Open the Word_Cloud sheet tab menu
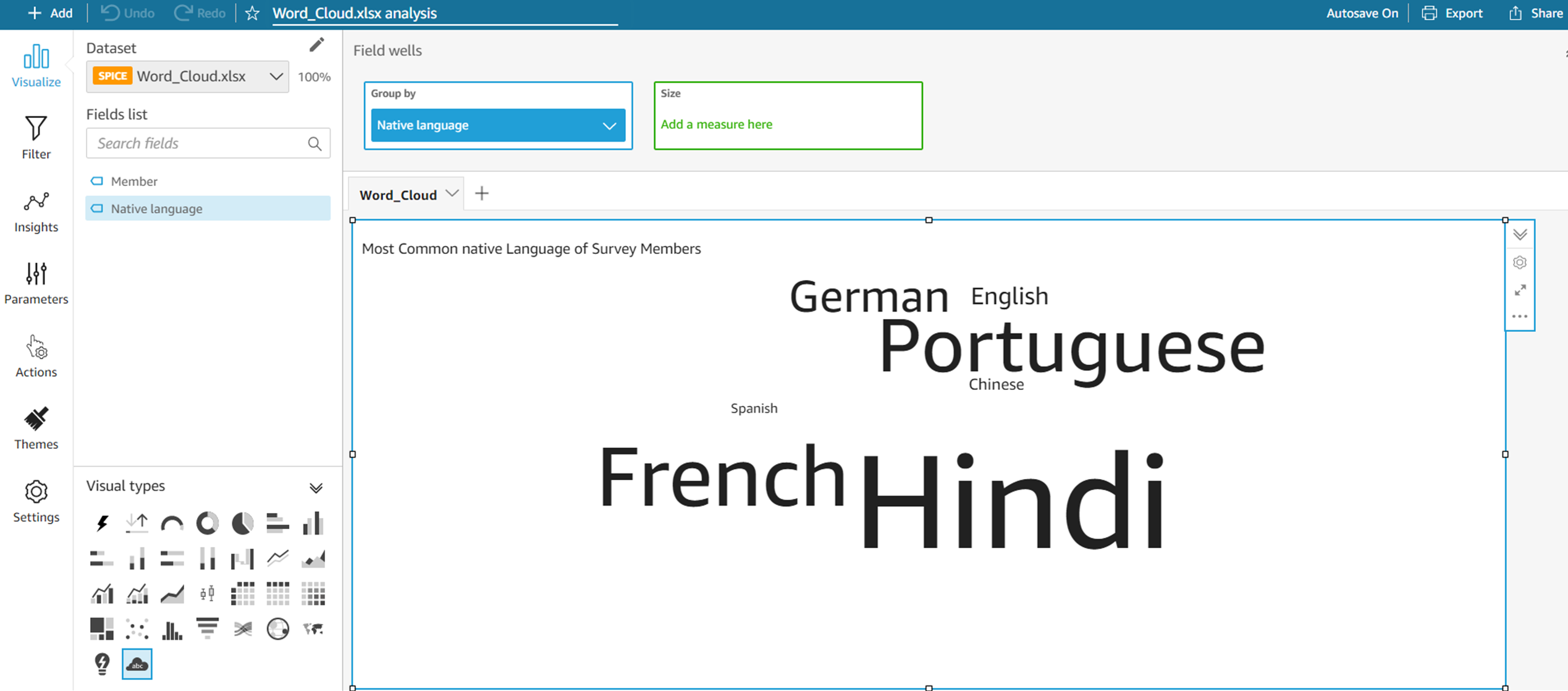The height and width of the screenshot is (691, 1568). coord(452,193)
